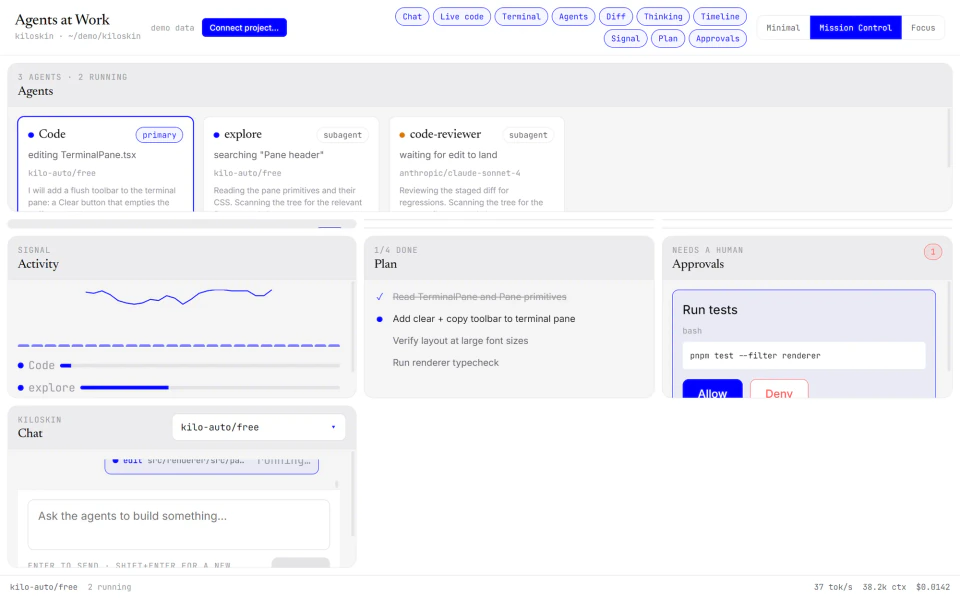Click the model dropdown arrow in Chat
Screen dimensions: 960x598
pos(334,427)
